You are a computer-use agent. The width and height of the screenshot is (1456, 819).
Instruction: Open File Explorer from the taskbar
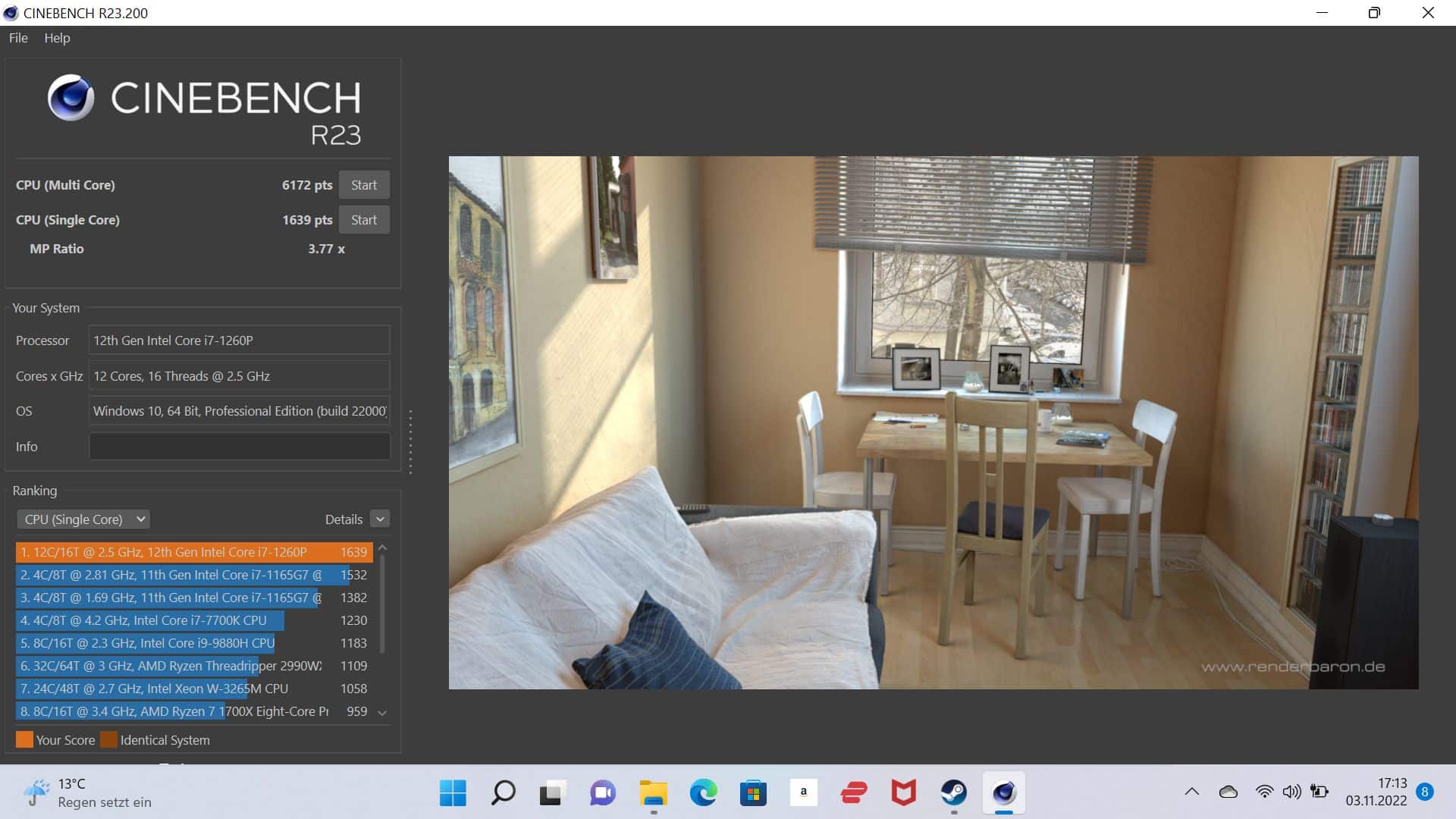click(653, 793)
